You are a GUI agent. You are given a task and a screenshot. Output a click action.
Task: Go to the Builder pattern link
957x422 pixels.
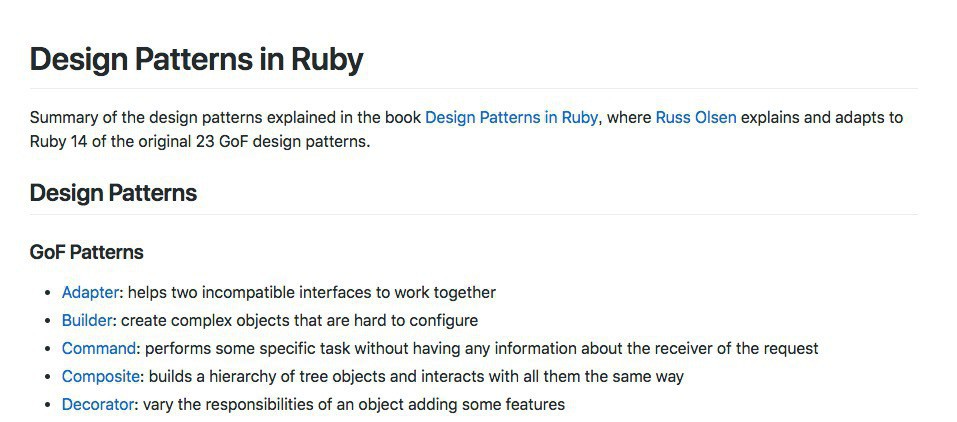(x=87, y=321)
